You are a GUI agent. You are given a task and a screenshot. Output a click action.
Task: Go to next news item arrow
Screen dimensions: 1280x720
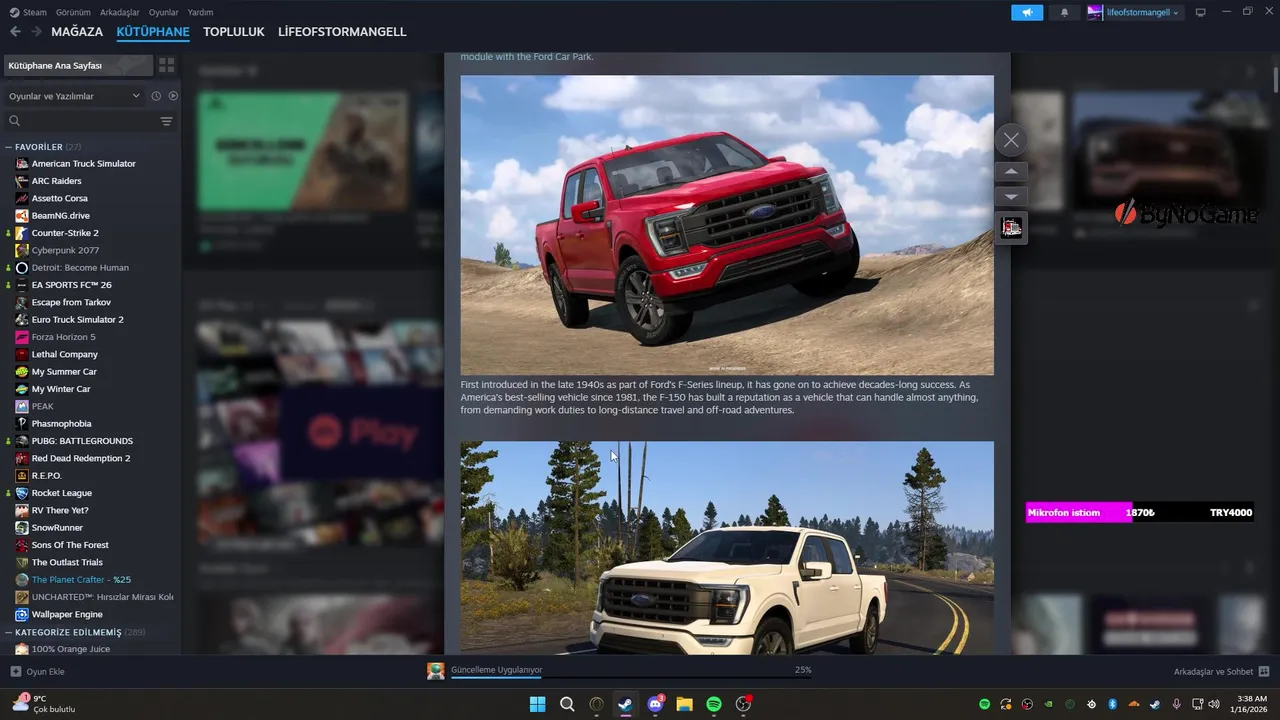1011,197
